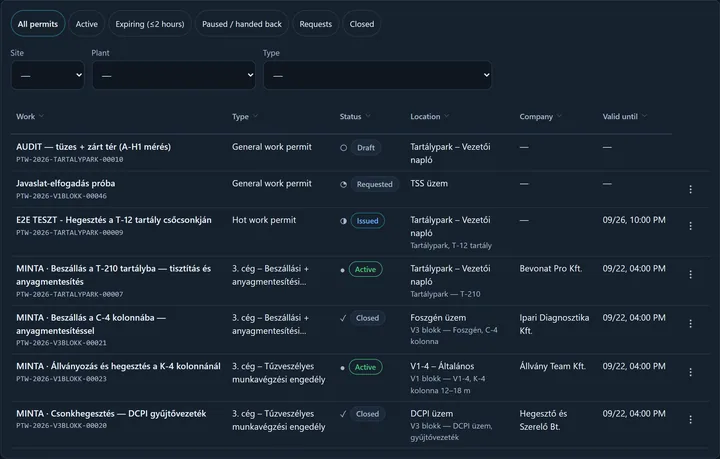Click the Tartálypark, T-12 tartály sublocation text
This screenshot has height=459, width=720.
coord(451,246)
